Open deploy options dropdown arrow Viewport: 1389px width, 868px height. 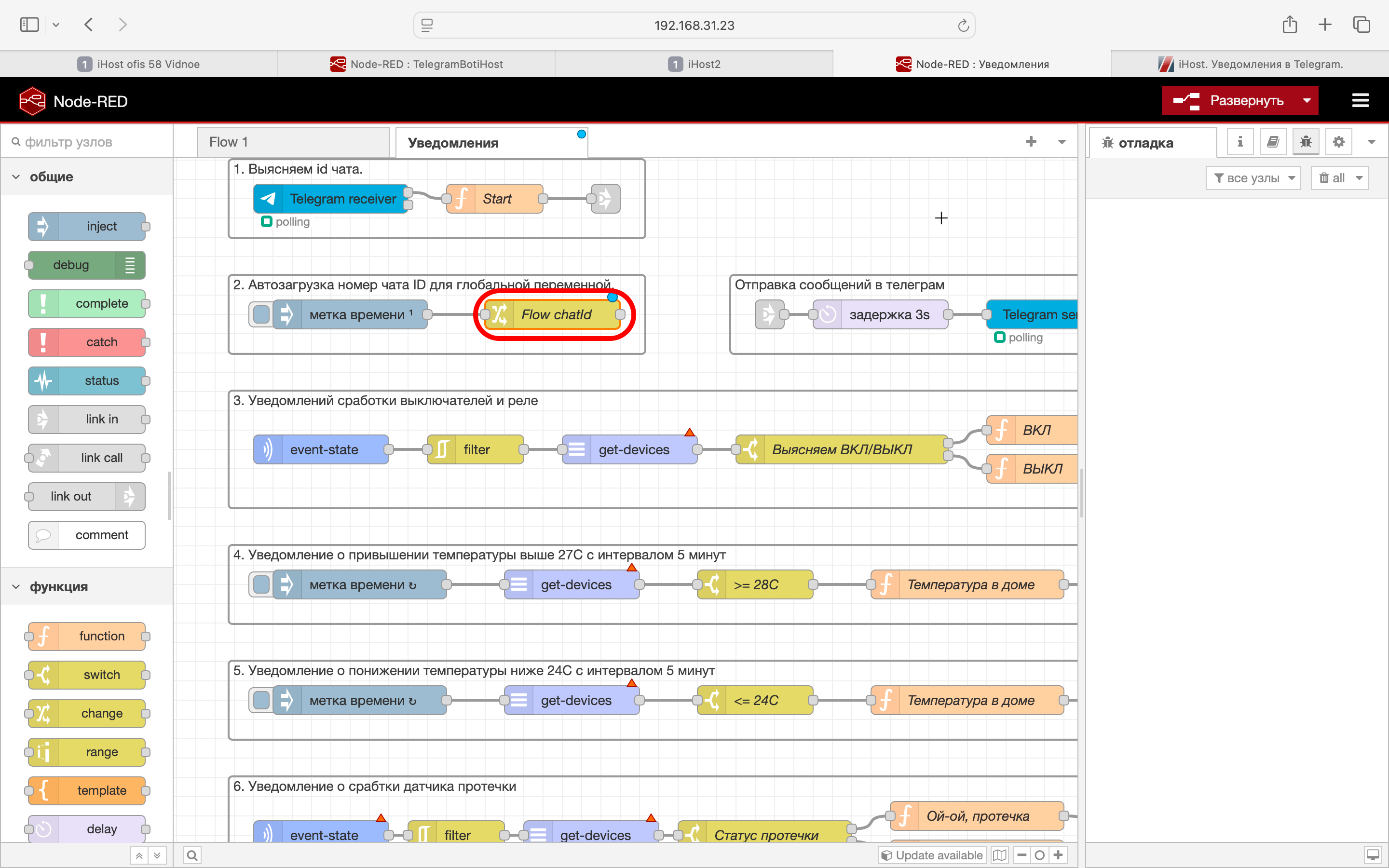click(x=1307, y=100)
